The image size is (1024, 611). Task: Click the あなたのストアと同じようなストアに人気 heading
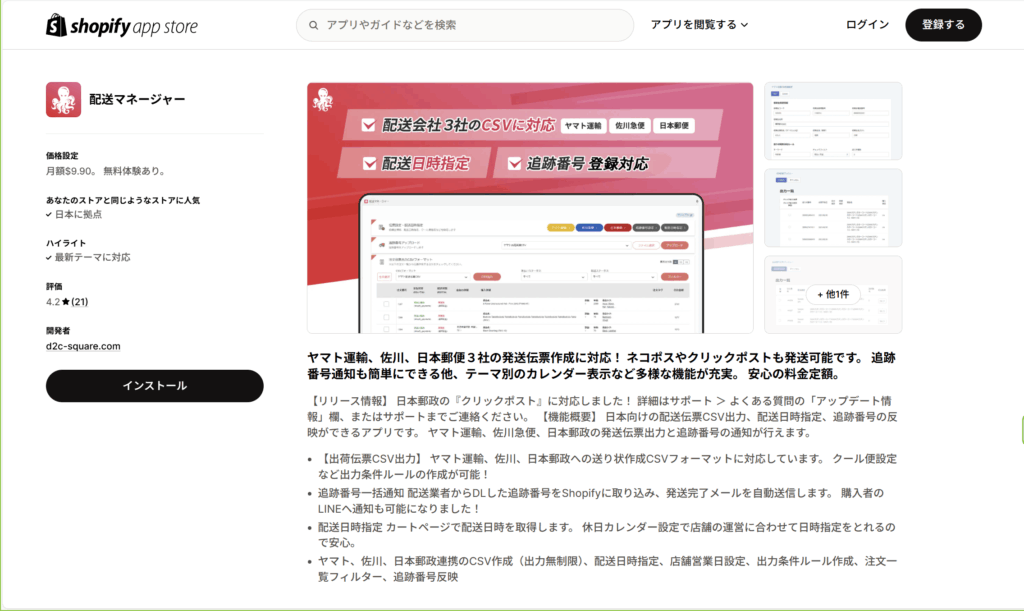click(123, 200)
